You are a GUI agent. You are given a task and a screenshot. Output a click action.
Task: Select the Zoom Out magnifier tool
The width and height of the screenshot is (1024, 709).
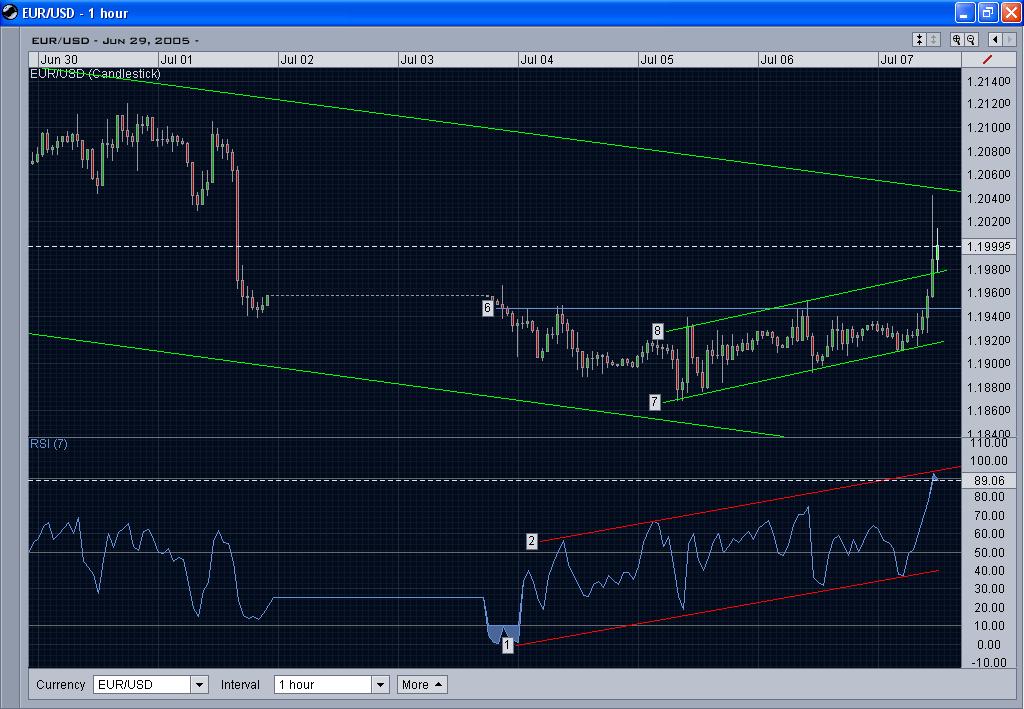click(970, 40)
